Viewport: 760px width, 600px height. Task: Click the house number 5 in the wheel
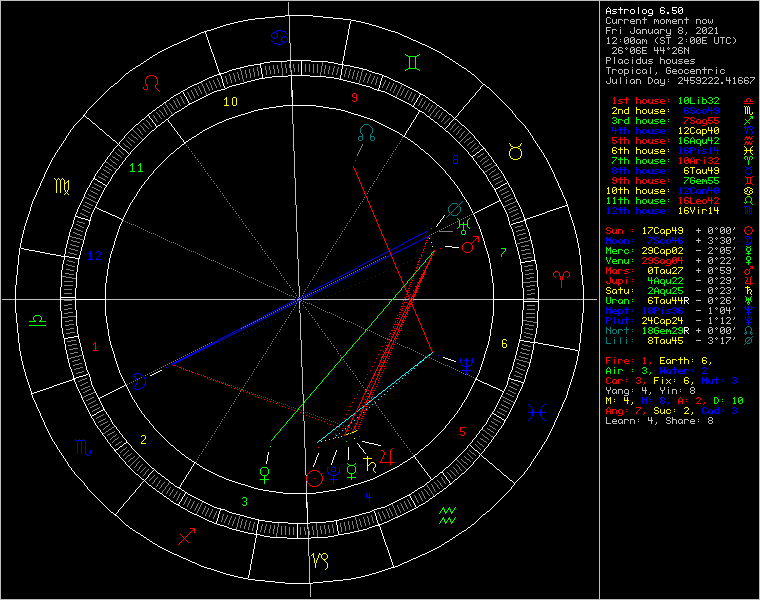pos(462,431)
